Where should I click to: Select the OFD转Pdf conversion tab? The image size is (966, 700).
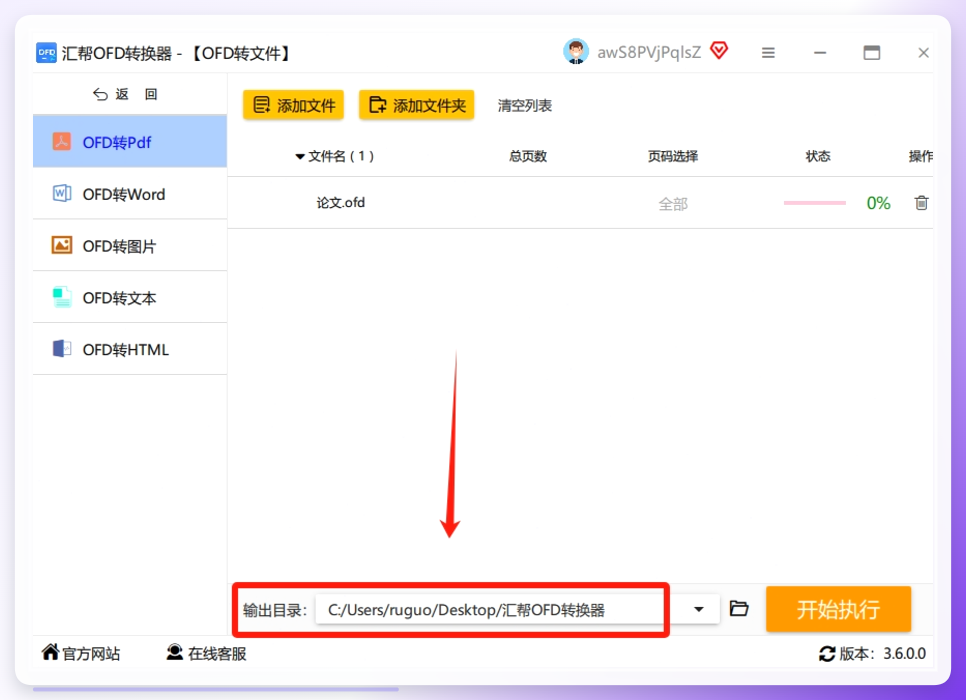tap(130, 142)
